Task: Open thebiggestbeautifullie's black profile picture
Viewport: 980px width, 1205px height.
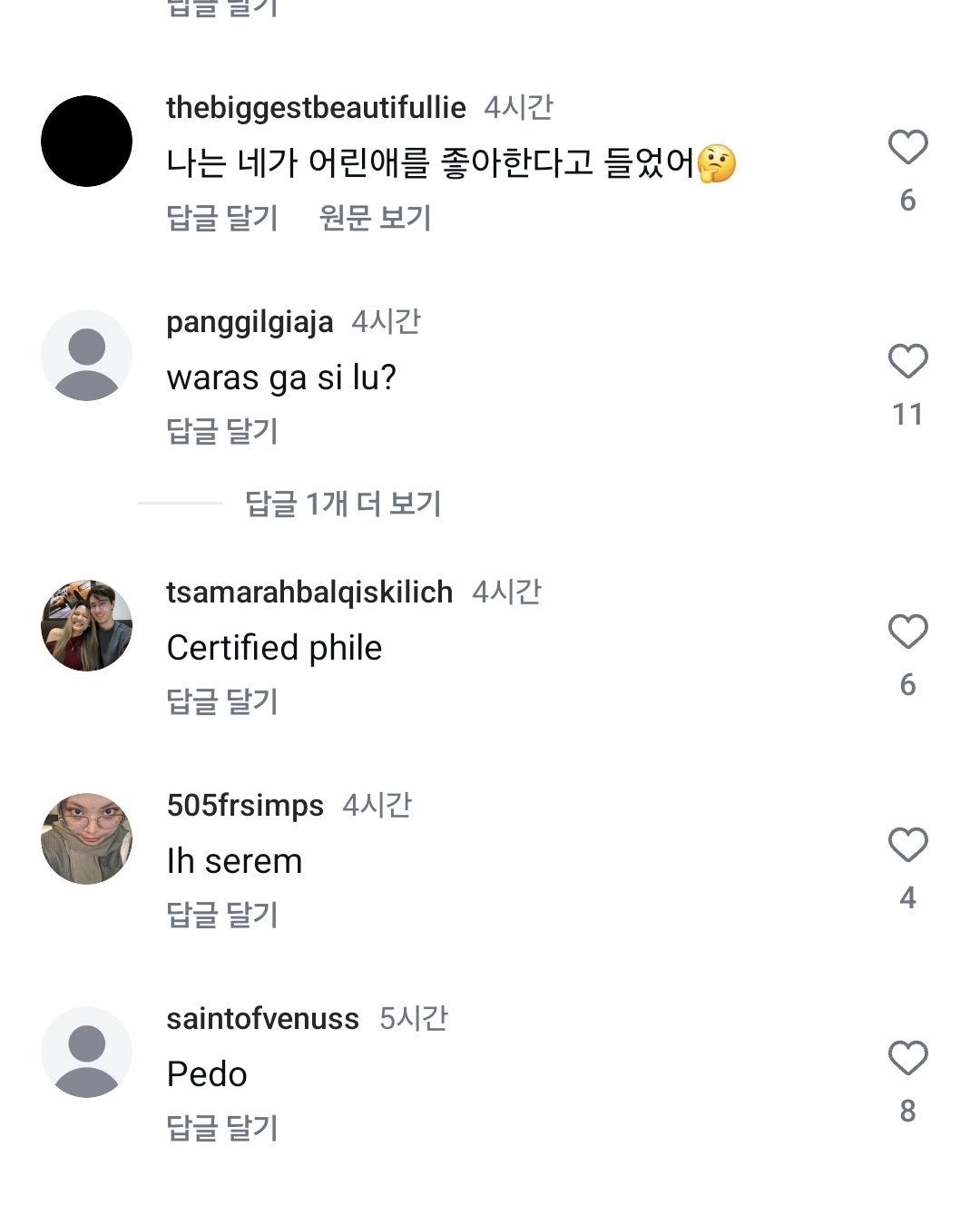Action: pyautogui.click(x=87, y=142)
